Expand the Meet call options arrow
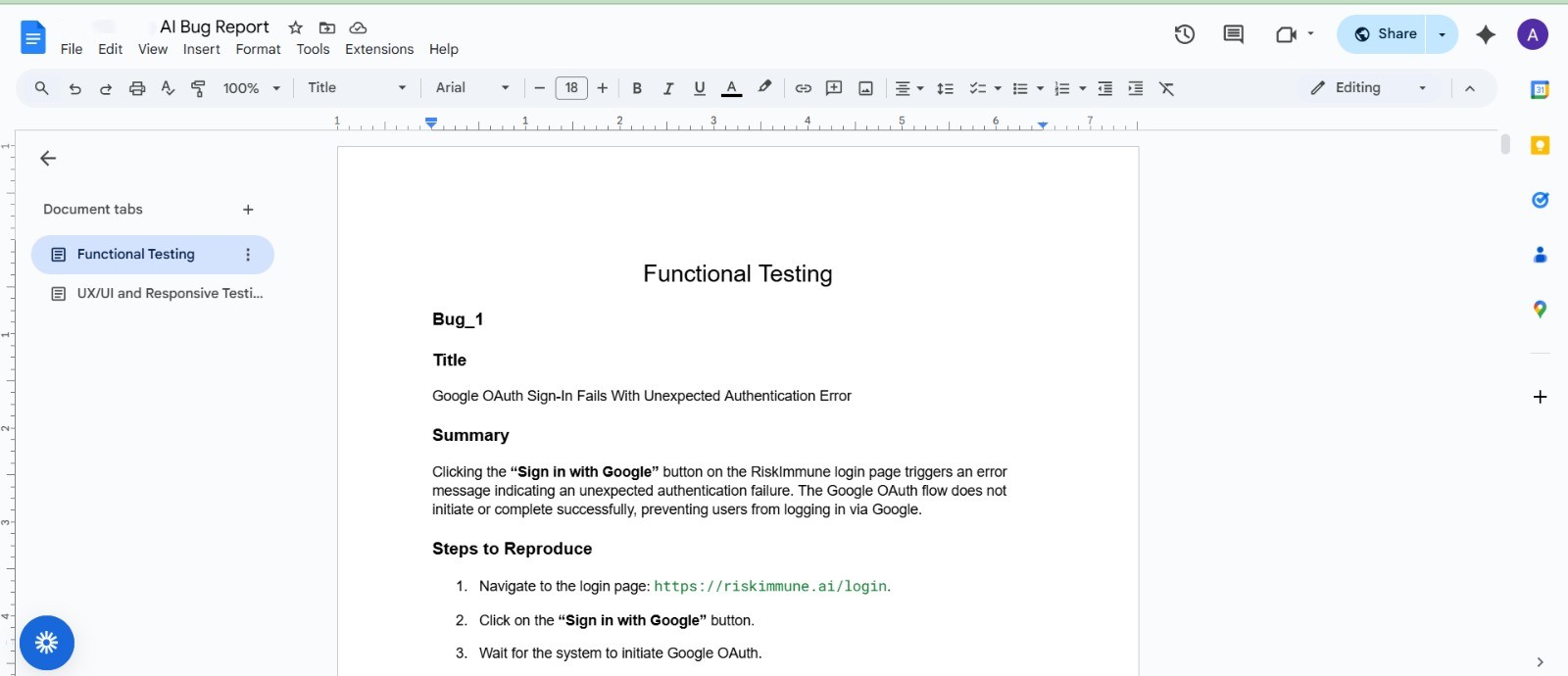Viewport: 1568px width, 676px height. 1310,34
